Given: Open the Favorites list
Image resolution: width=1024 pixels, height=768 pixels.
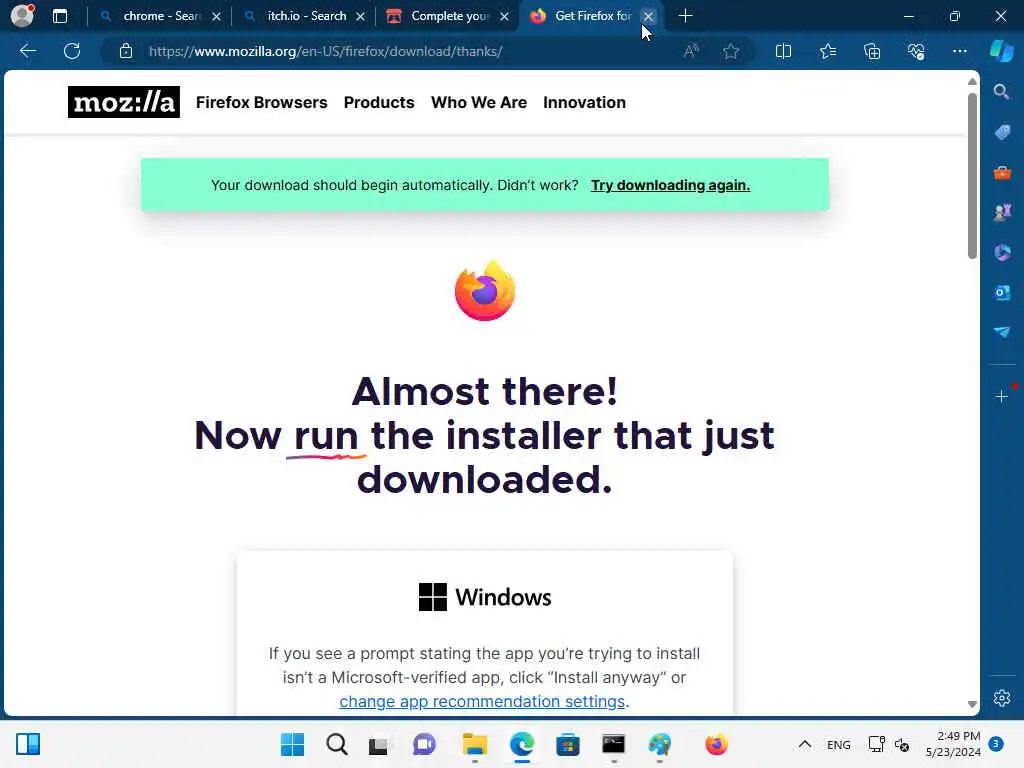Looking at the screenshot, I should pos(827,51).
